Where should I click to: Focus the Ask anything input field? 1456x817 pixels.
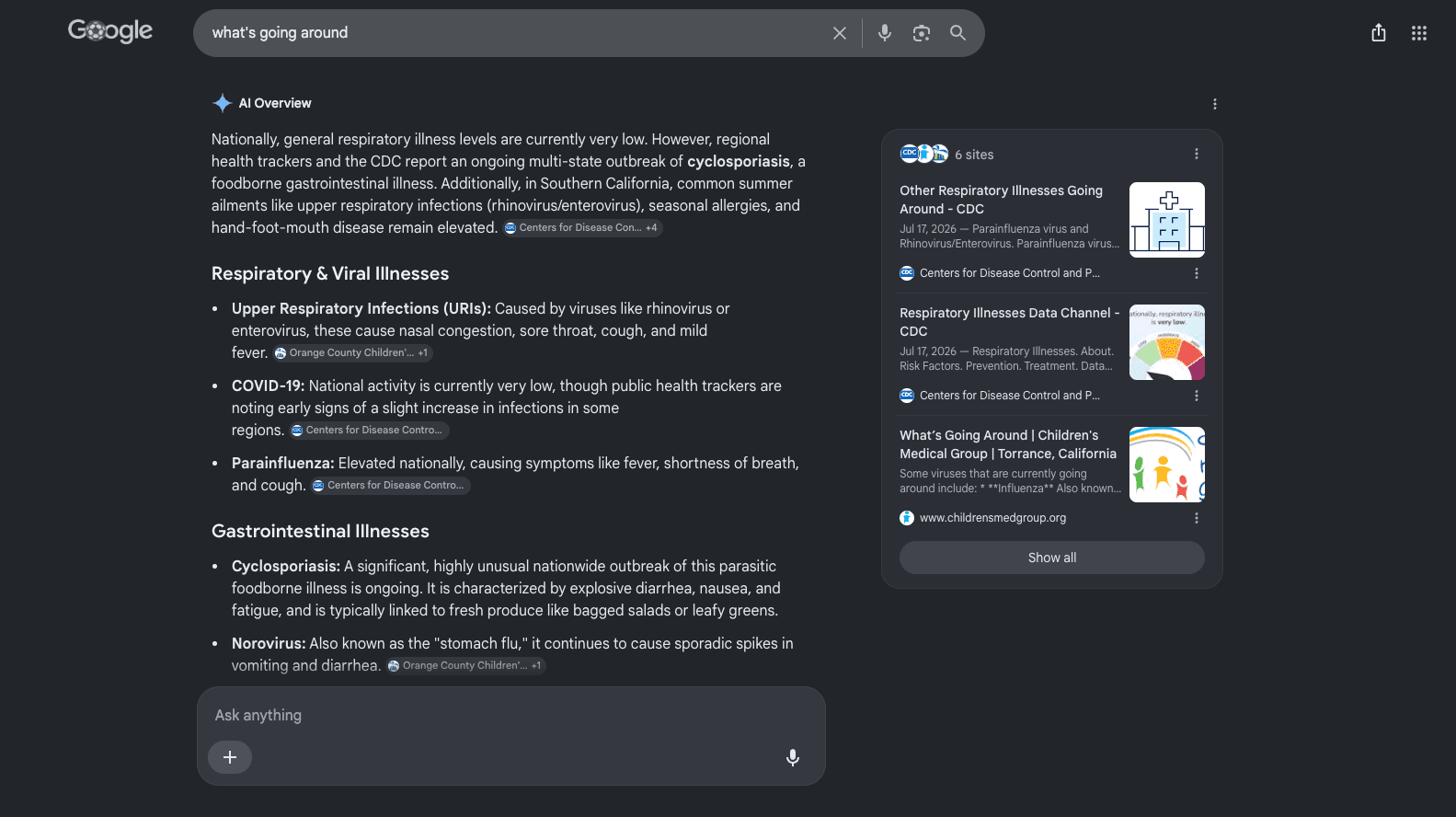511,715
